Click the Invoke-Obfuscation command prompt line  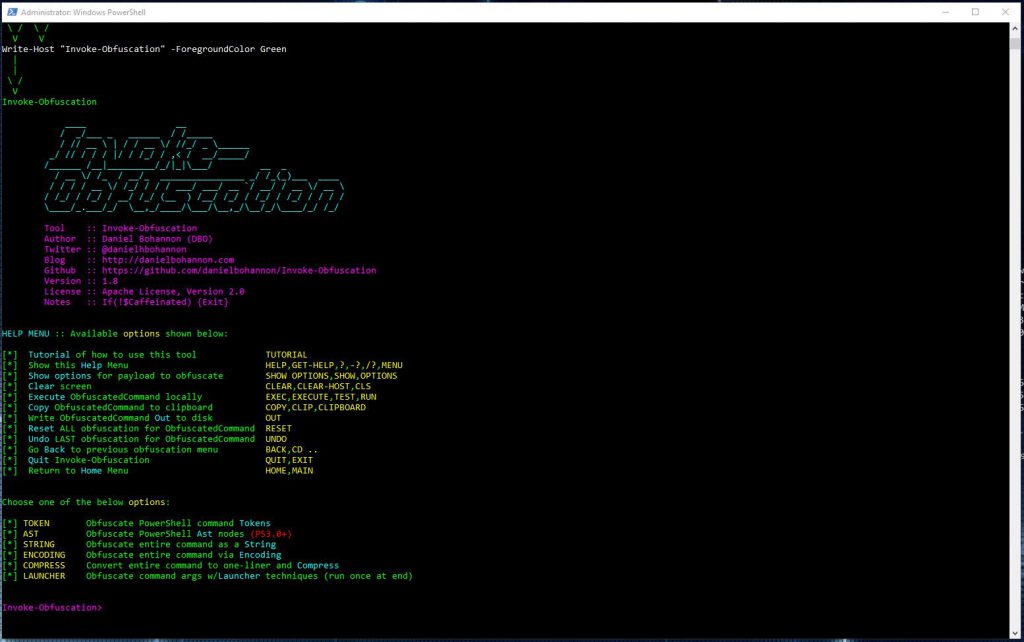pos(50,607)
